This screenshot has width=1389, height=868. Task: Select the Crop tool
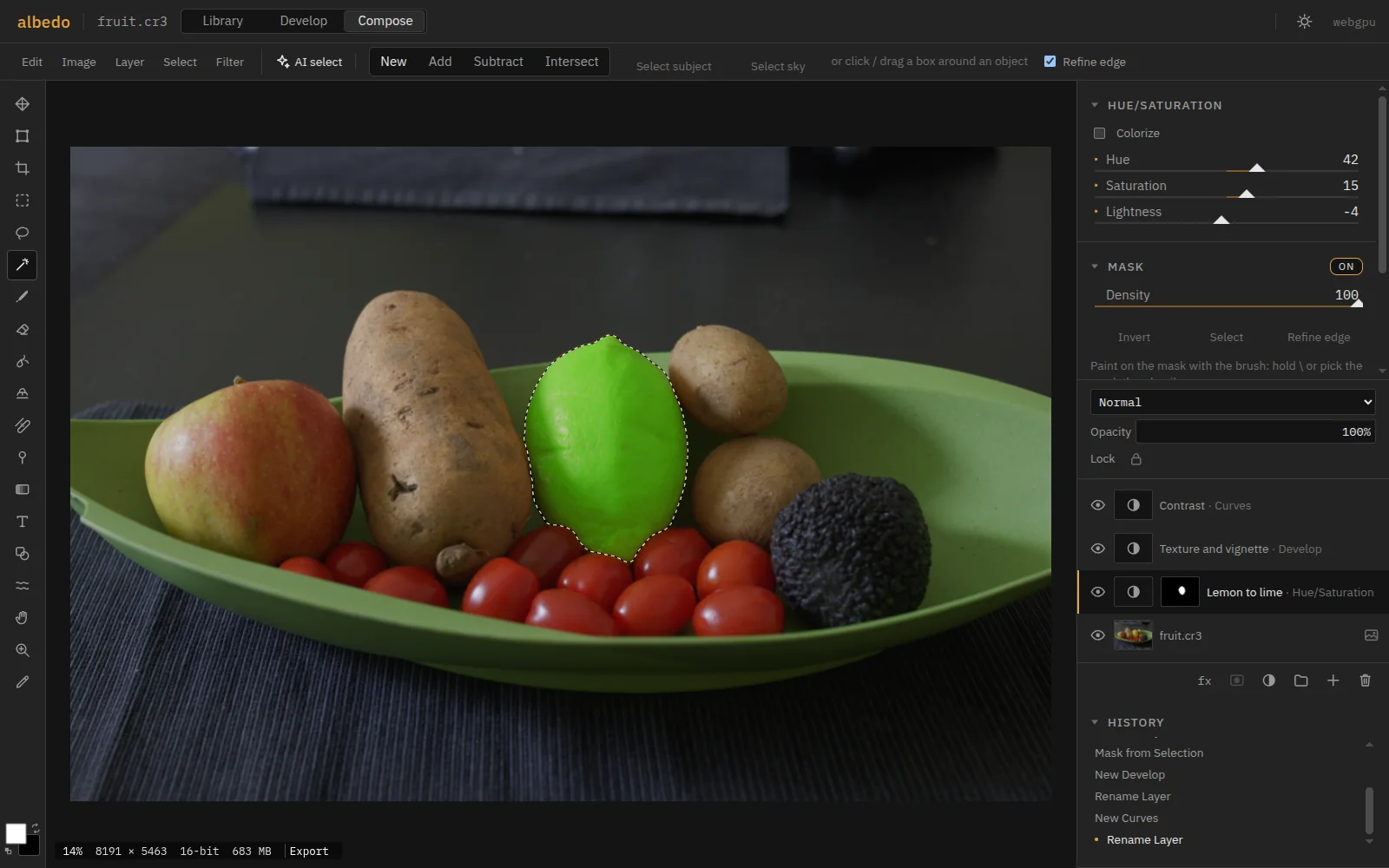[x=23, y=168]
